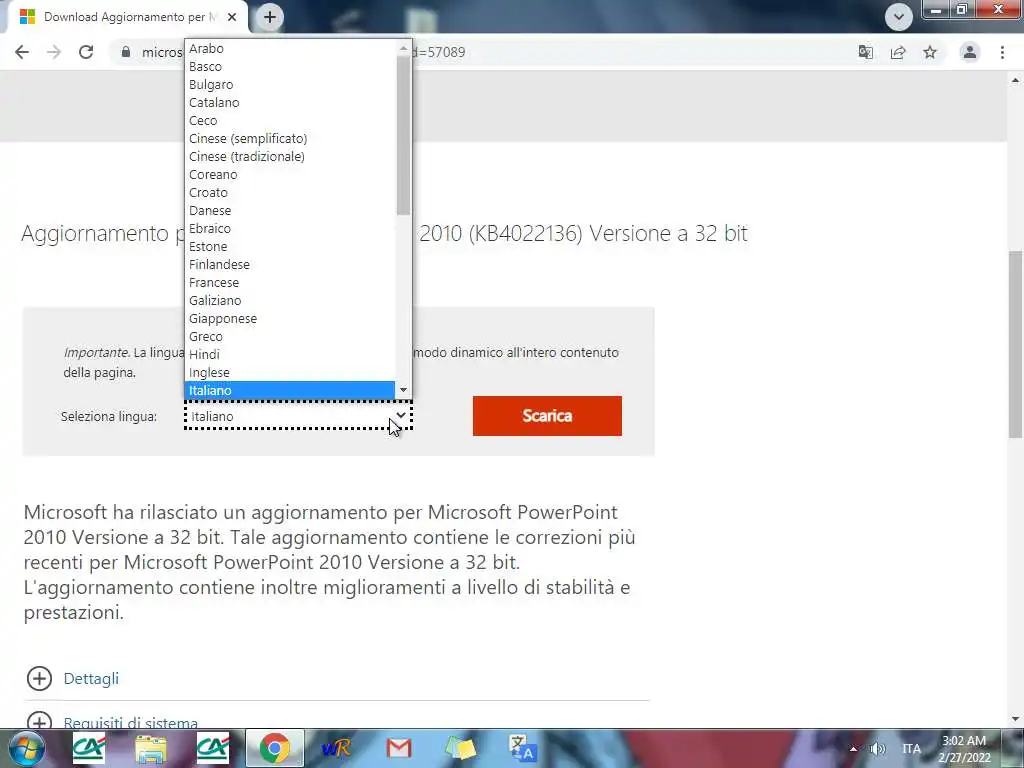
Task: Click the browser forward arrow
Action: coord(54,52)
